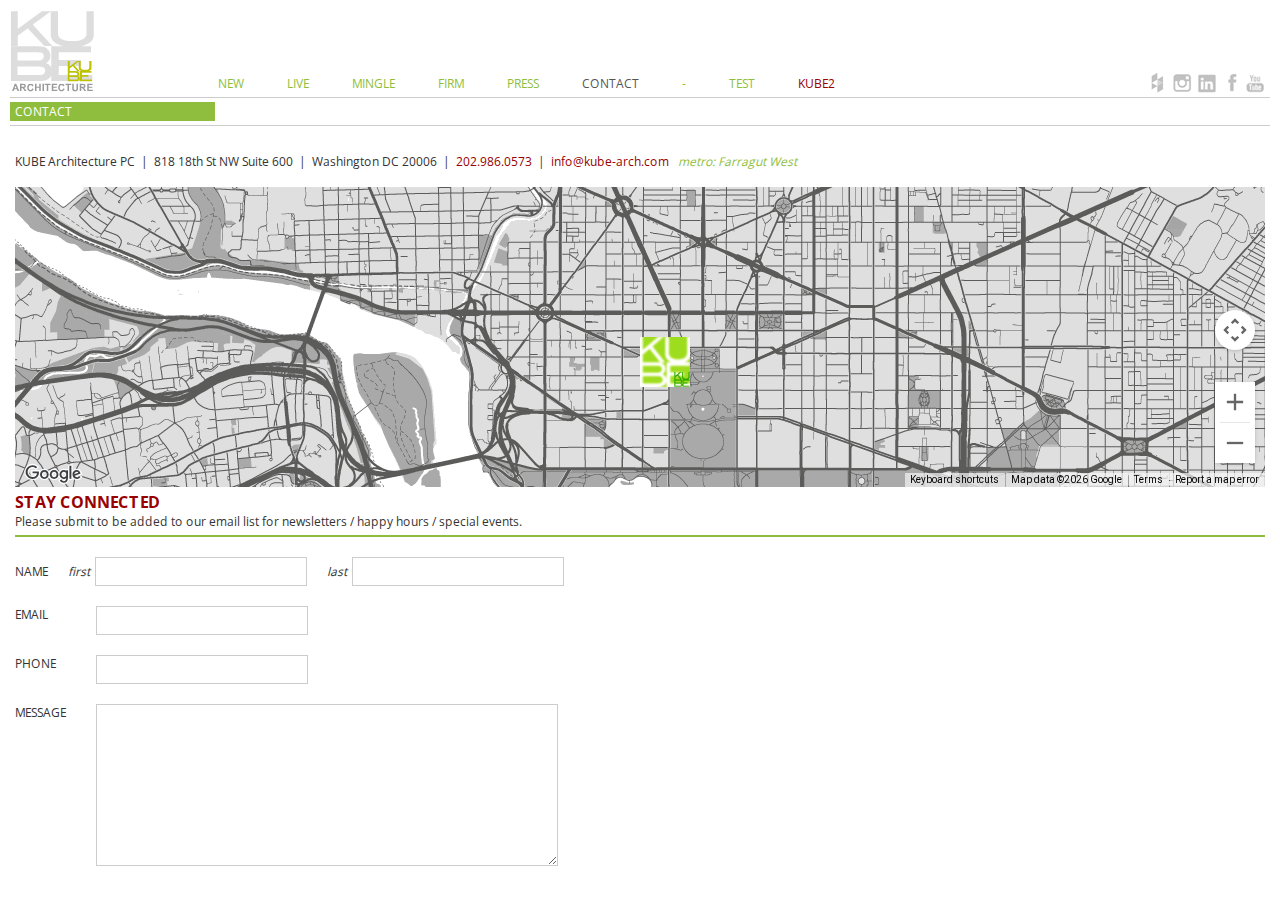Viewport: 1280px width, 900px height.
Task: Open the map Terms link
Action: (1148, 480)
